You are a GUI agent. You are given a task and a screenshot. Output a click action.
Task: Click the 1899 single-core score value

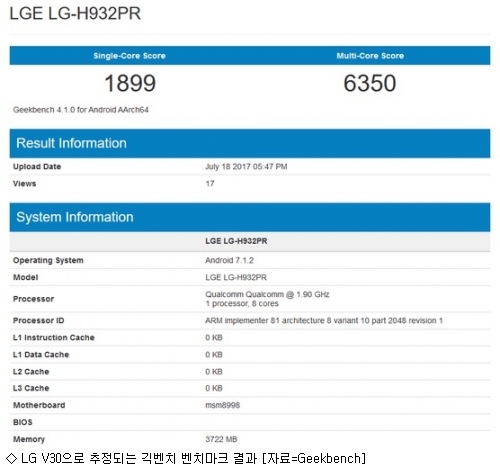pos(130,83)
